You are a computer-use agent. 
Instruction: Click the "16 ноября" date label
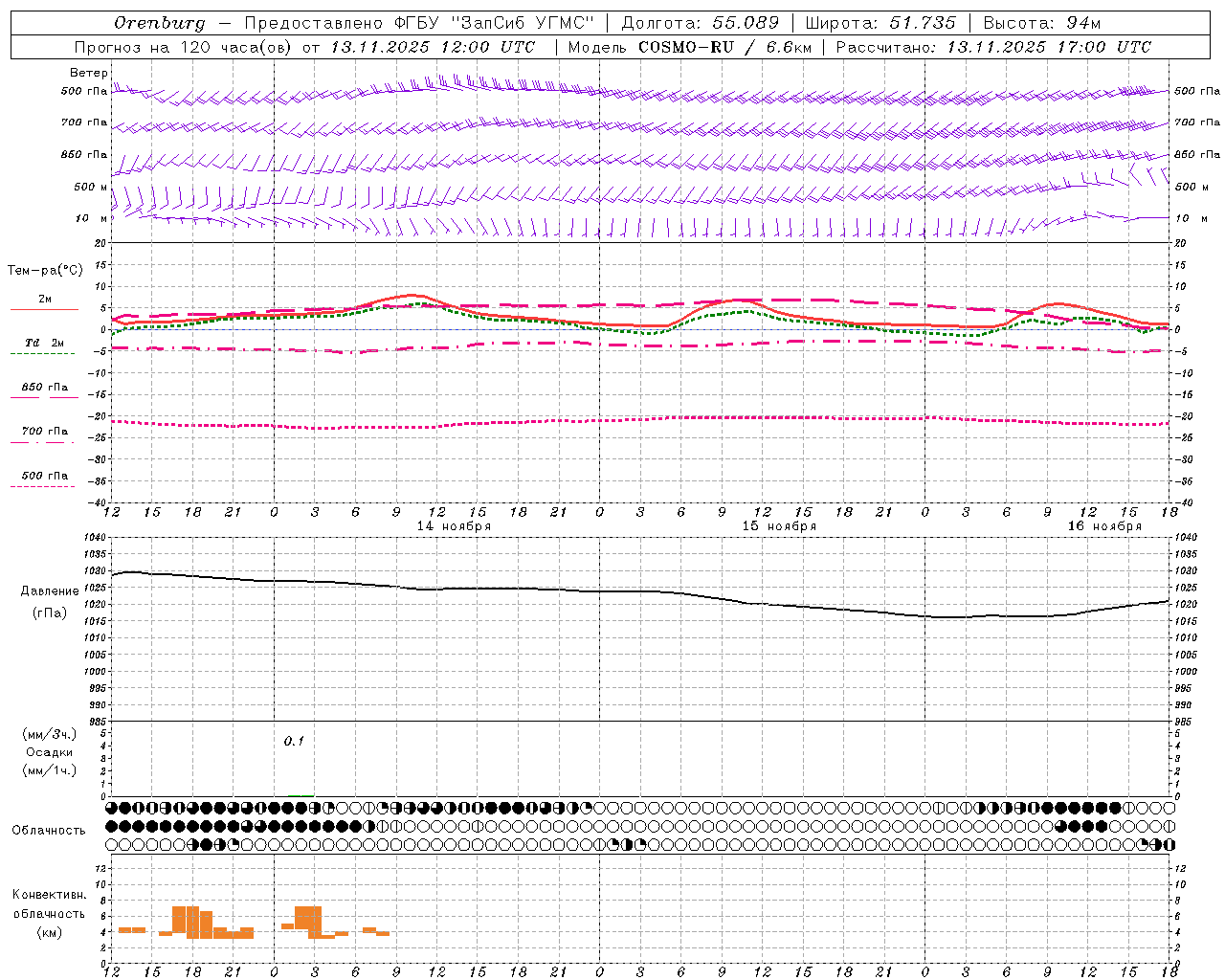(x=1104, y=525)
